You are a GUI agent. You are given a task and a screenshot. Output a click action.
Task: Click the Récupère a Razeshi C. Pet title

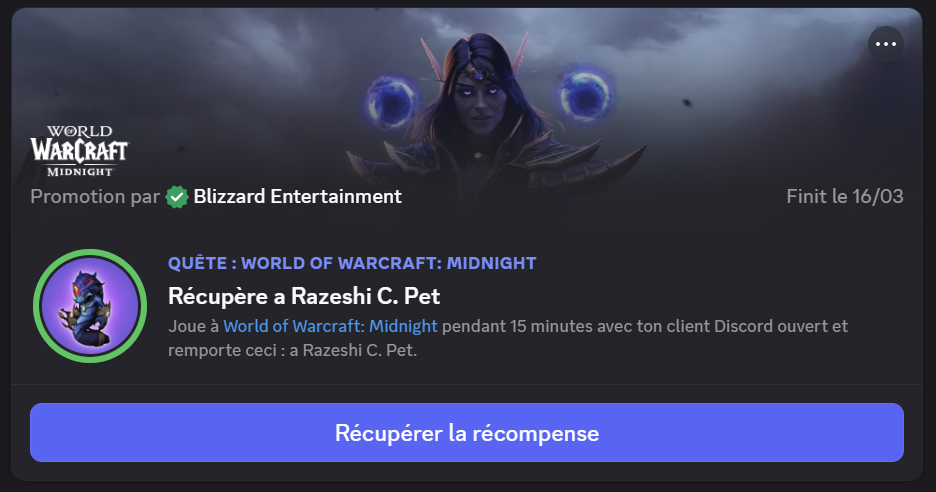pos(304,296)
